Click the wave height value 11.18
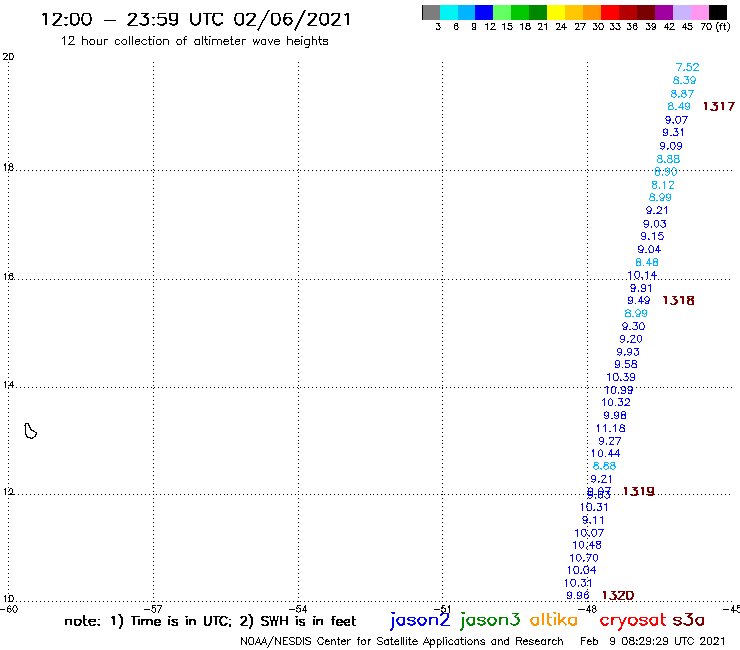The width and height of the screenshot is (740, 650). [610, 428]
